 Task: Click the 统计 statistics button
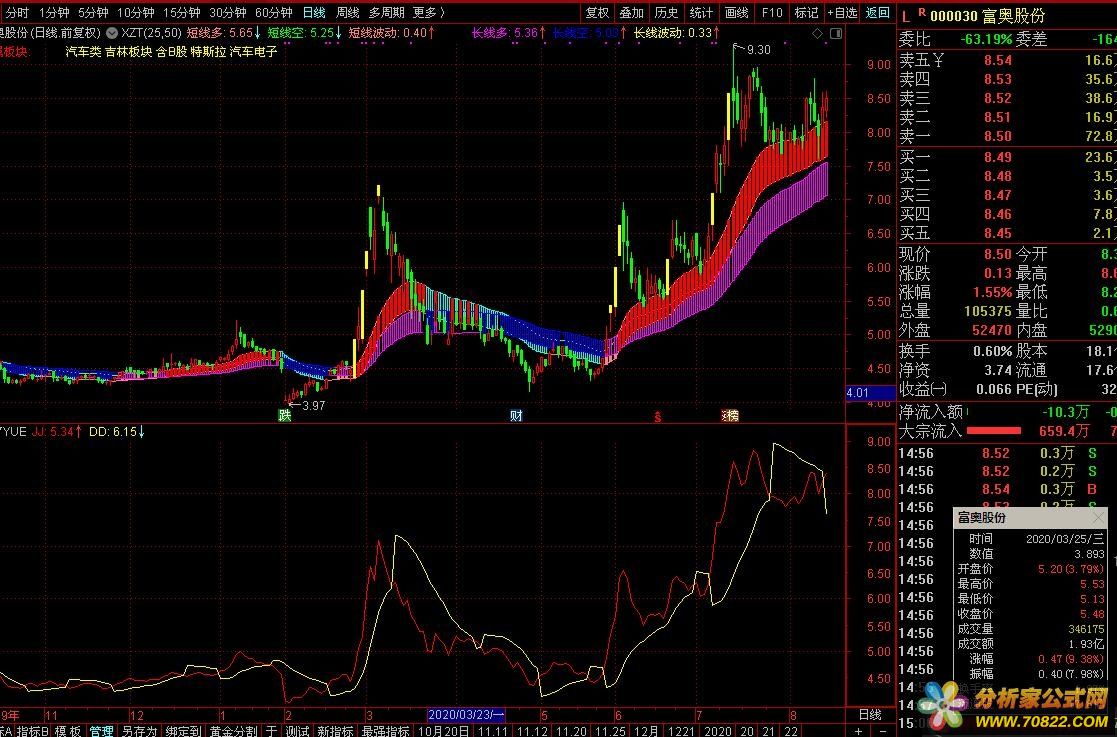point(701,12)
